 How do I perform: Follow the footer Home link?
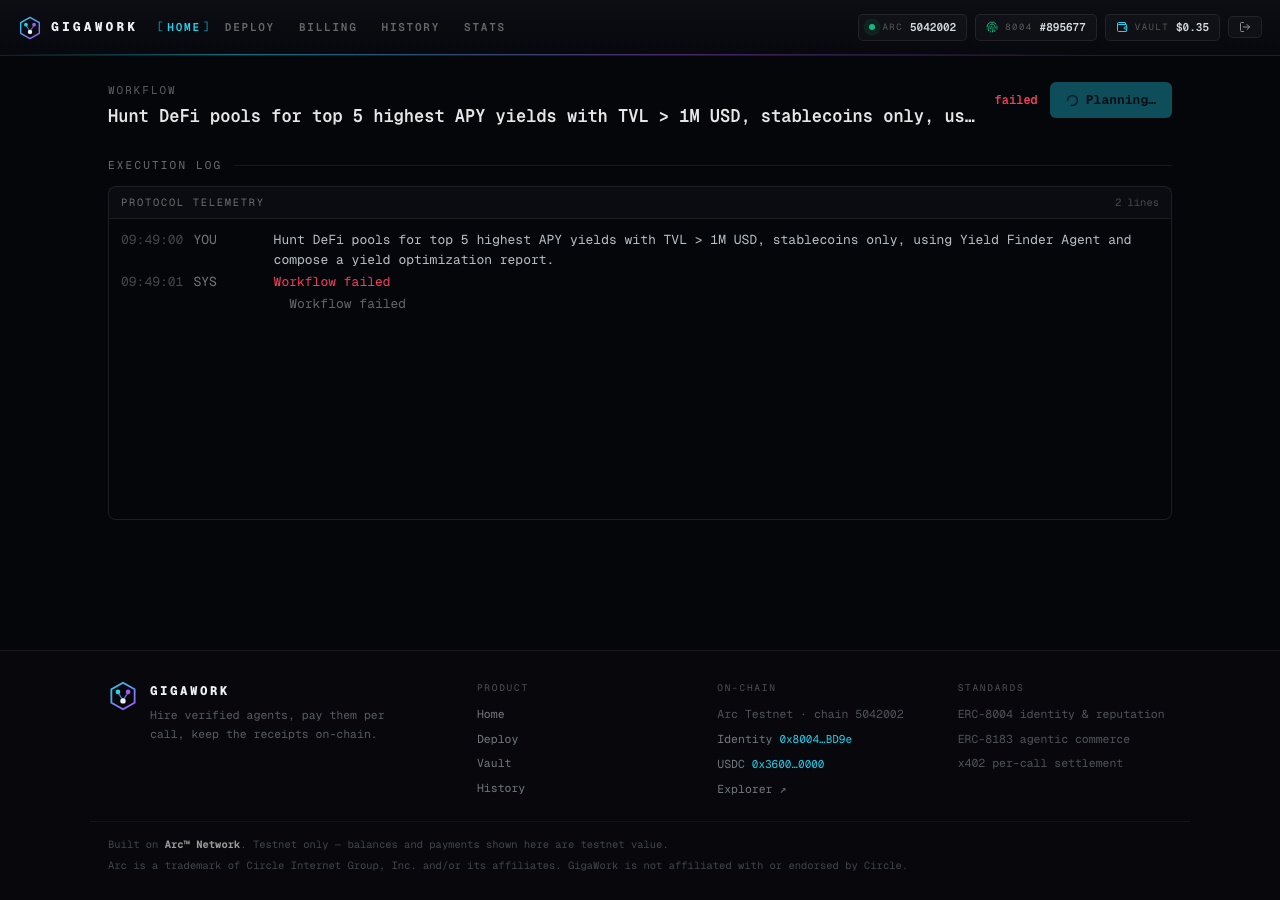[491, 715]
